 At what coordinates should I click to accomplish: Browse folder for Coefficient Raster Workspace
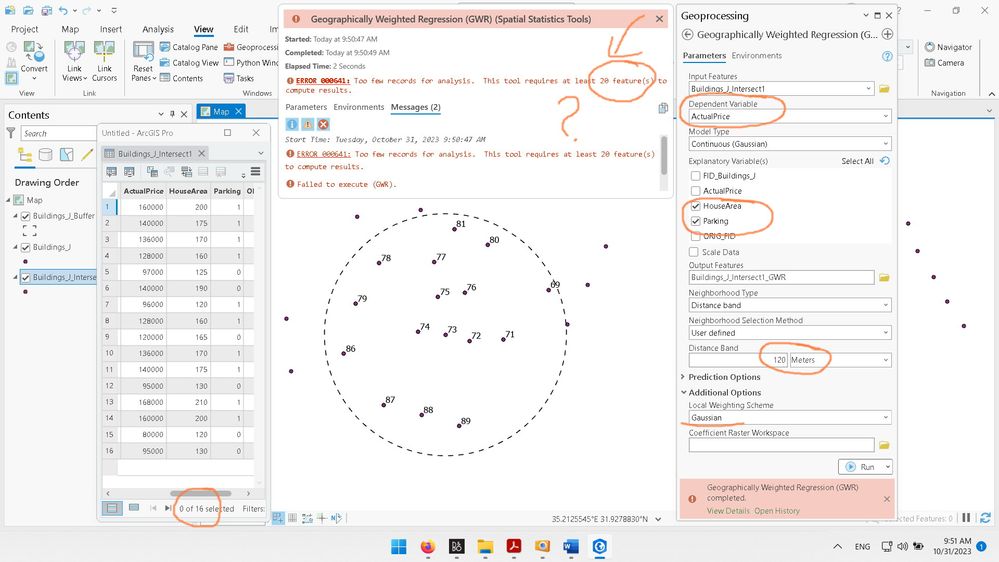click(884, 445)
